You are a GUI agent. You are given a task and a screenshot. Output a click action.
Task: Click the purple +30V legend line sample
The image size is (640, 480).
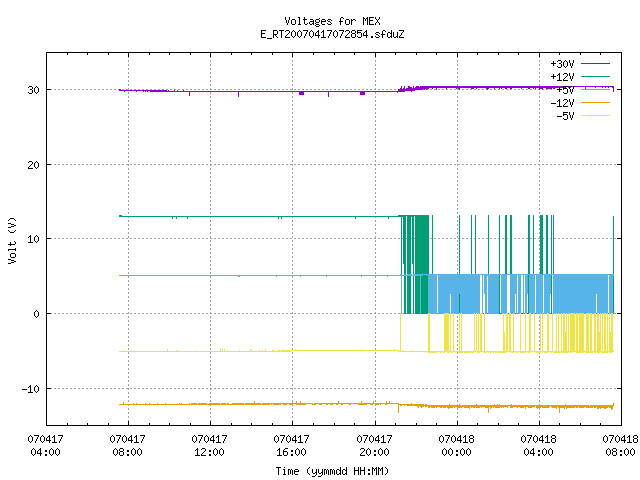click(595, 64)
